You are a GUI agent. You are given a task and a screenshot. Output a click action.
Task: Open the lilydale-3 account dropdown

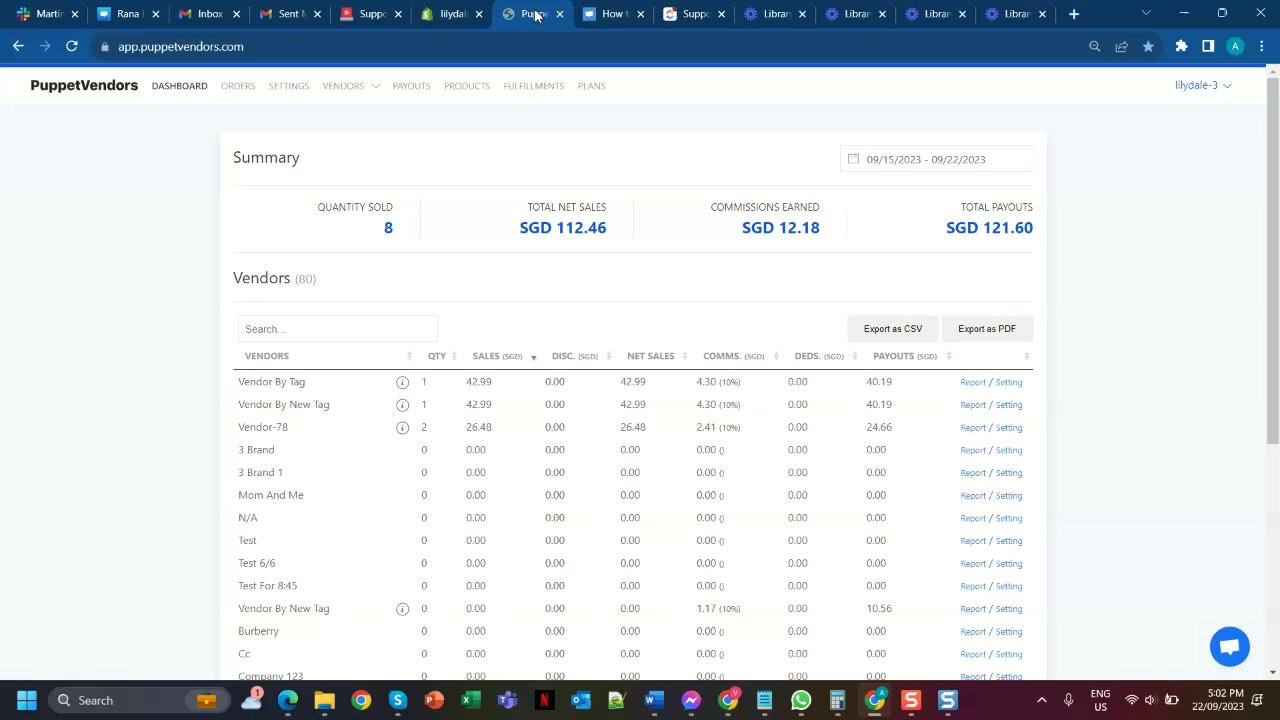pyautogui.click(x=1203, y=86)
